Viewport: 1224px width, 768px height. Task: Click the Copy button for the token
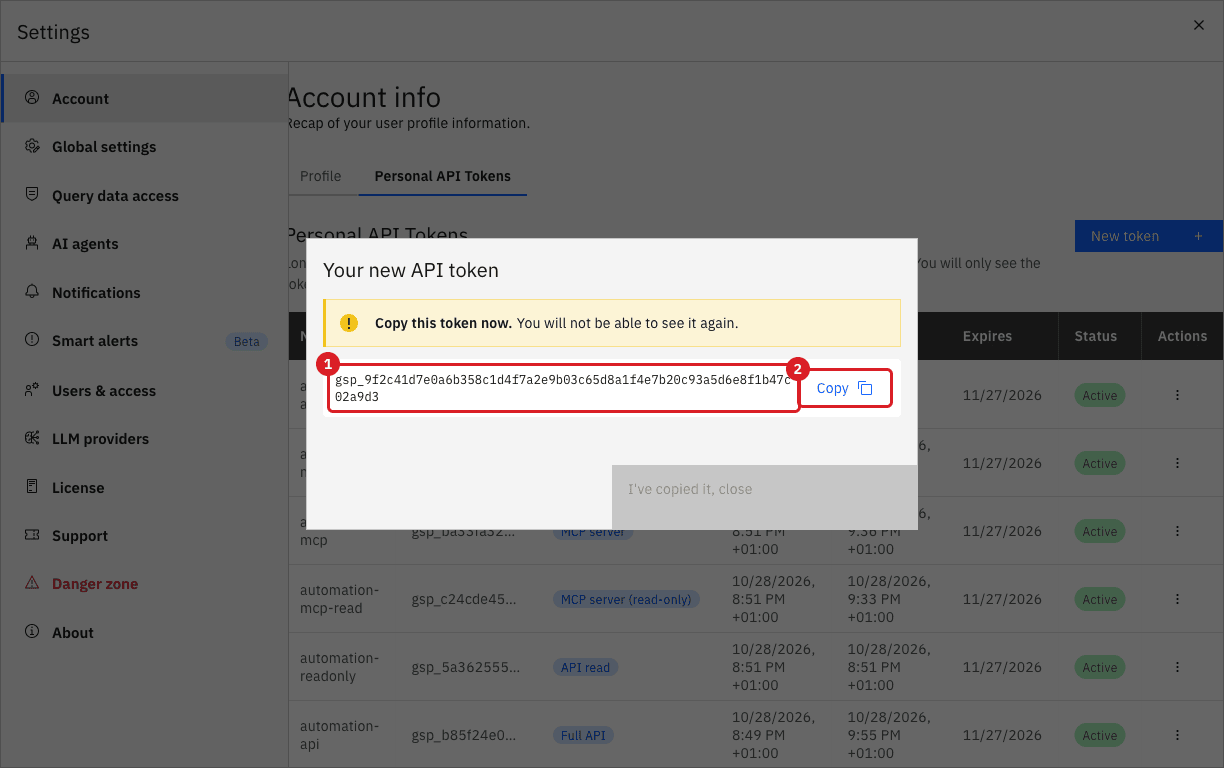845,388
